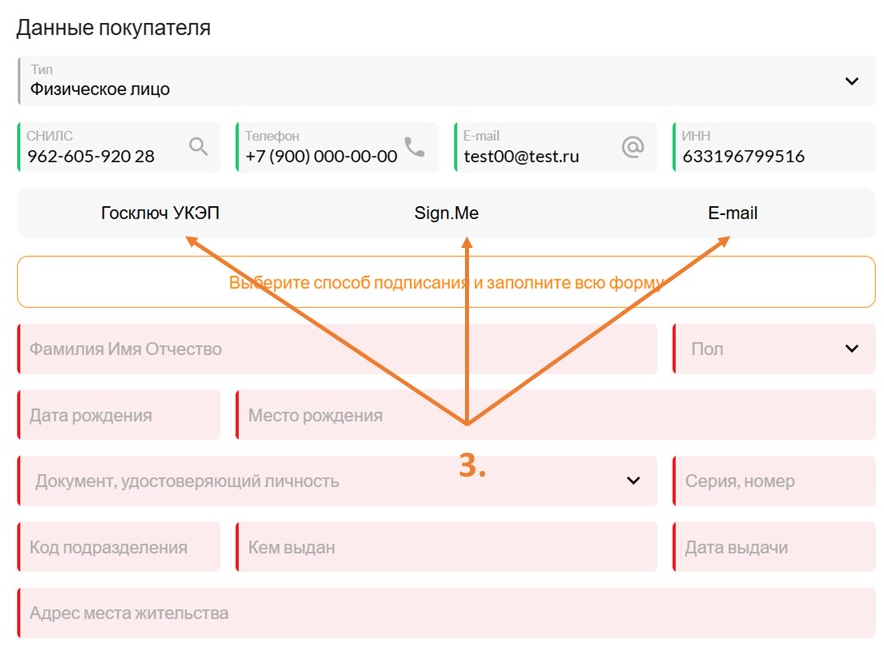This screenshot has height=649, width=884.
Task: Click the Телефон number field
Action: [x=337, y=147]
